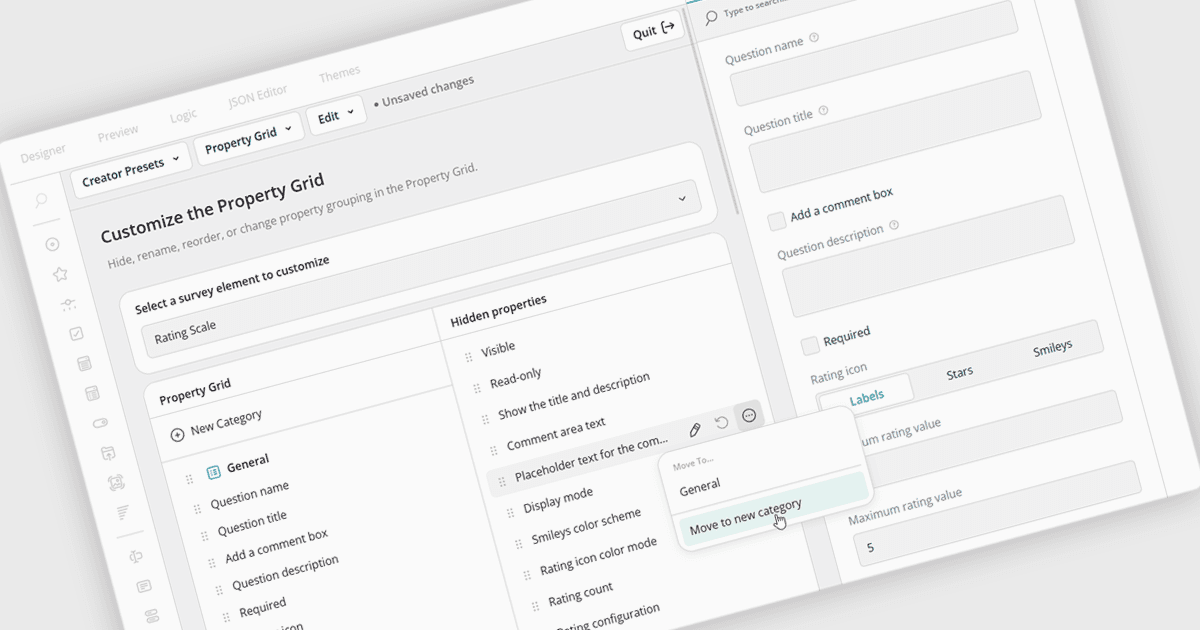Click the Quit button
This screenshot has width=1200, height=630.
point(653,30)
